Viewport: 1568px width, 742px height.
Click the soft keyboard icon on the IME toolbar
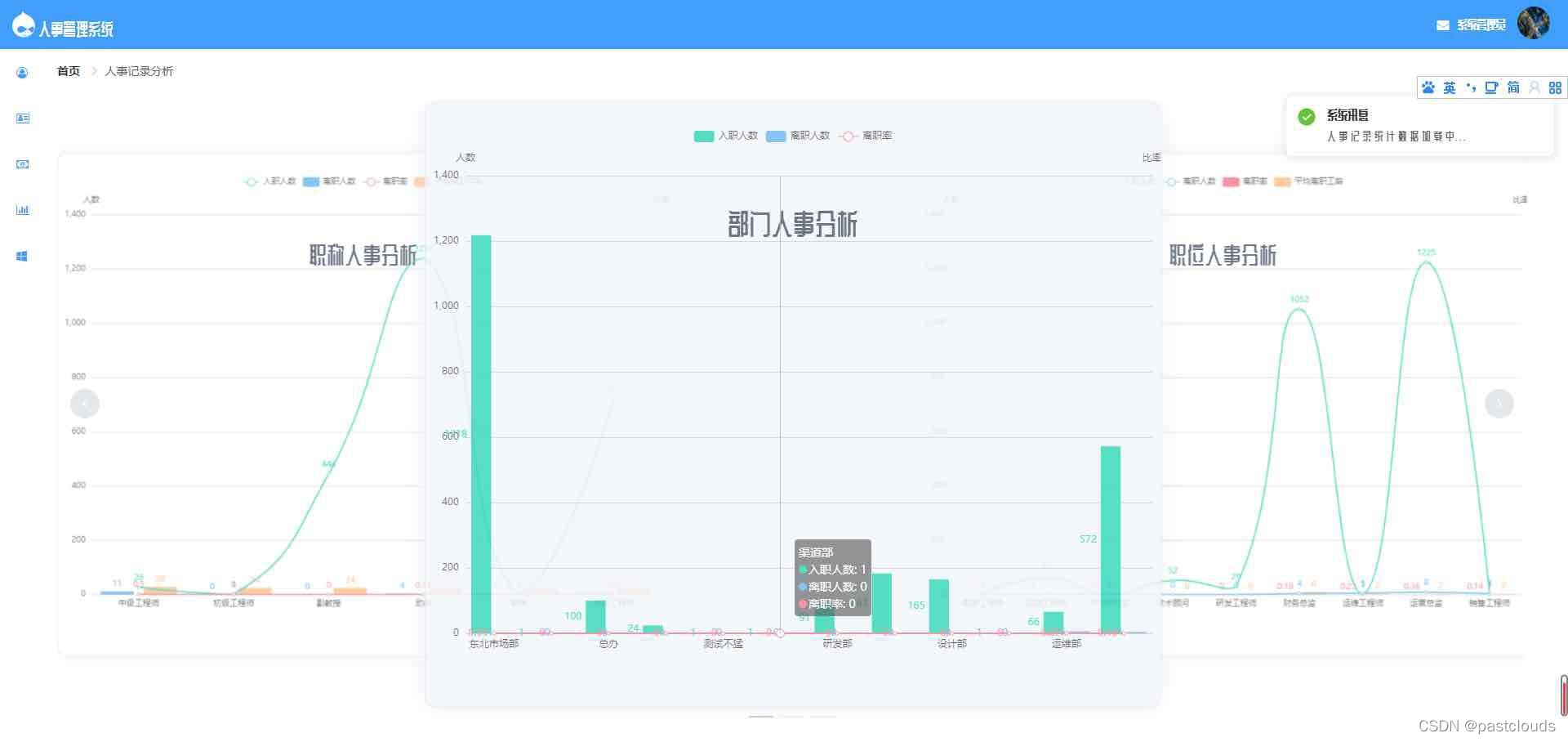pyautogui.click(x=1491, y=87)
